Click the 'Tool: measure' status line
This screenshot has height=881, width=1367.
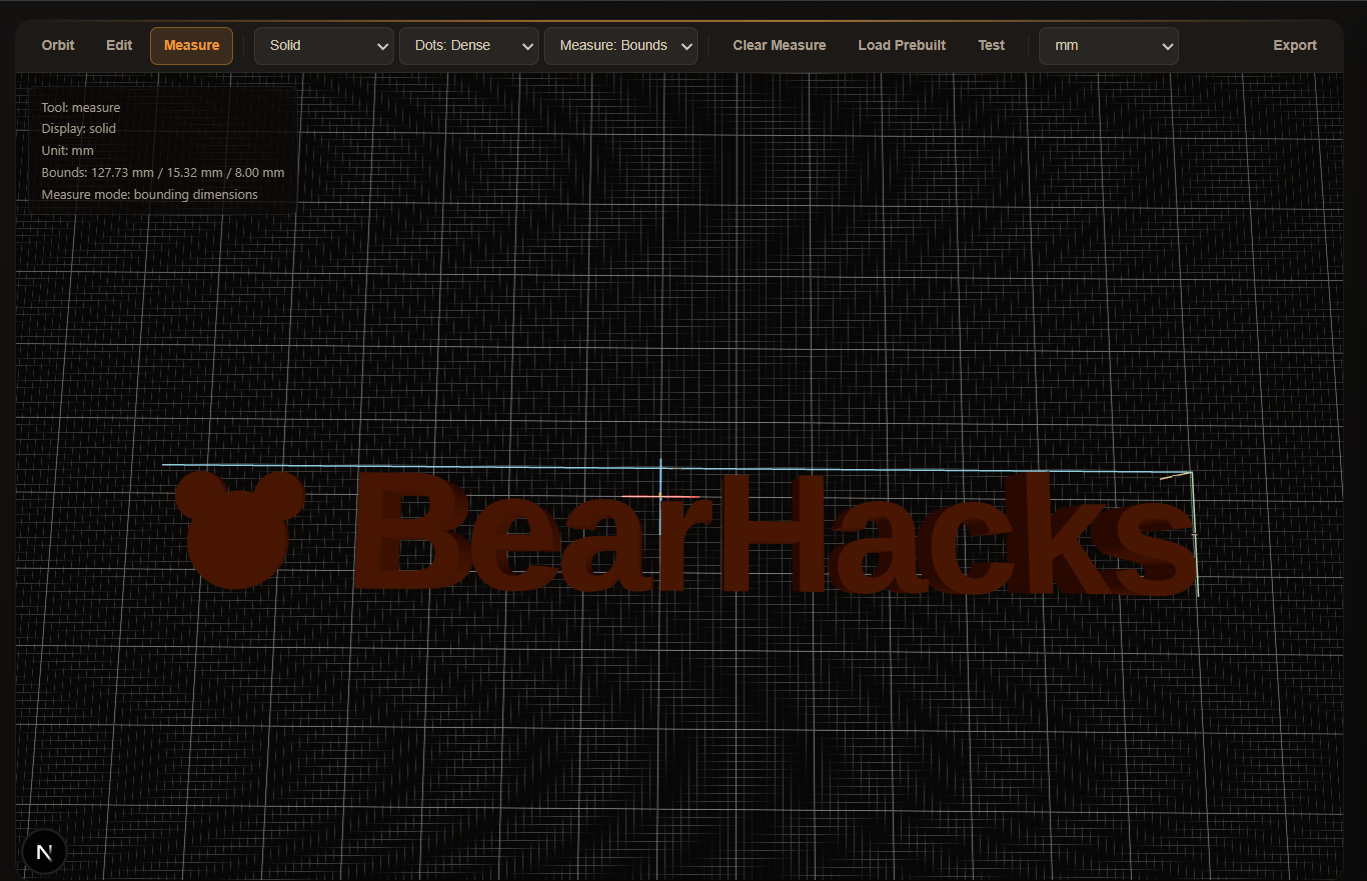(81, 107)
